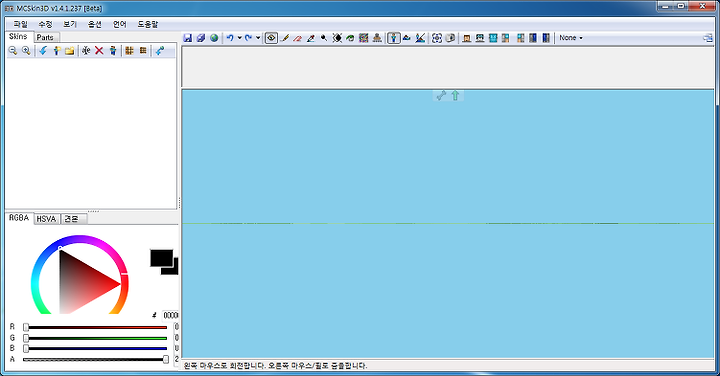Select the Eraser tool
Viewport: 720px width, 376px height.
pyautogui.click(x=298, y=38)
